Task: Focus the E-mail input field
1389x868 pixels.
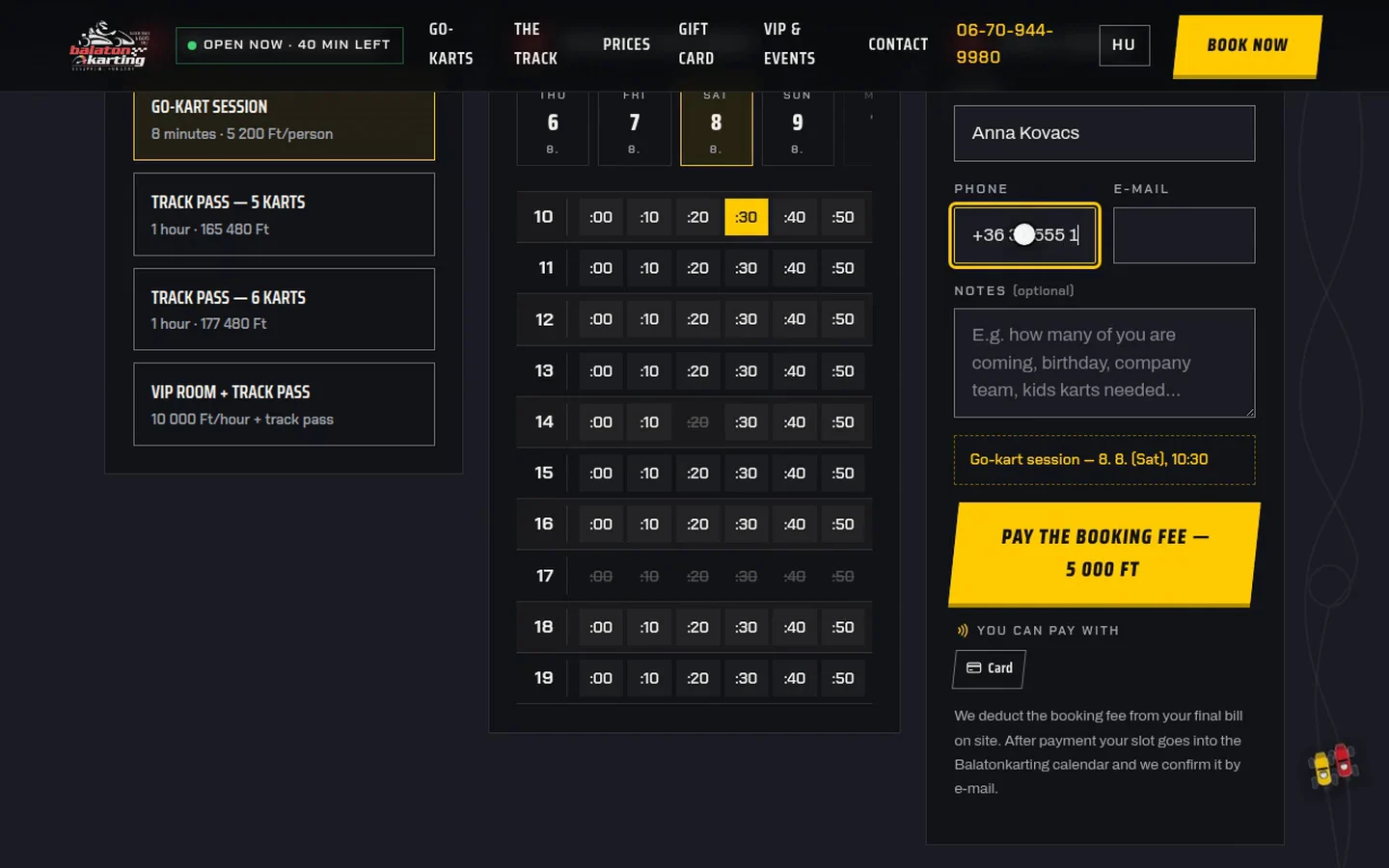Action: (1184, 235)
